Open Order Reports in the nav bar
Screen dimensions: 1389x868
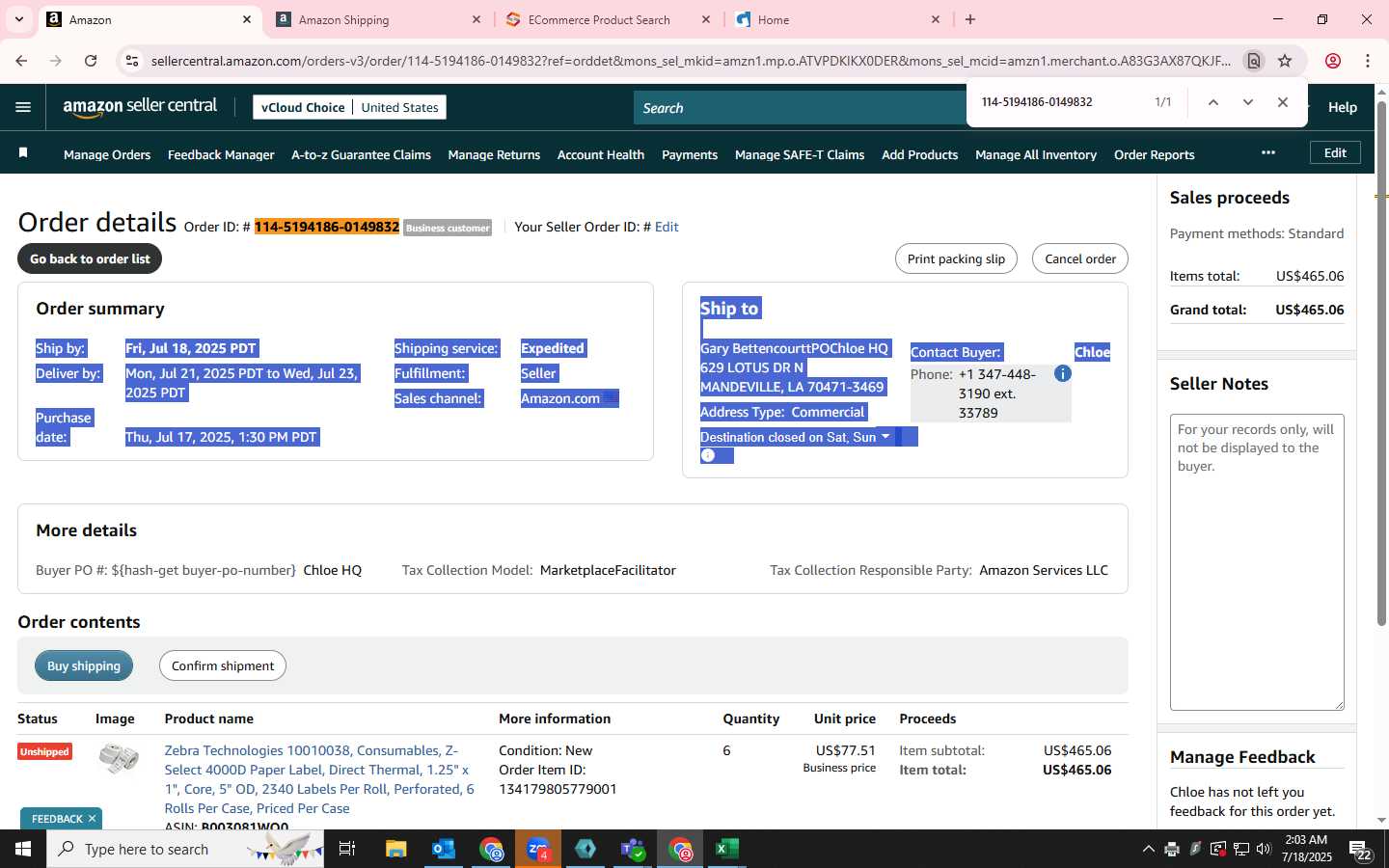(1154, 154)
